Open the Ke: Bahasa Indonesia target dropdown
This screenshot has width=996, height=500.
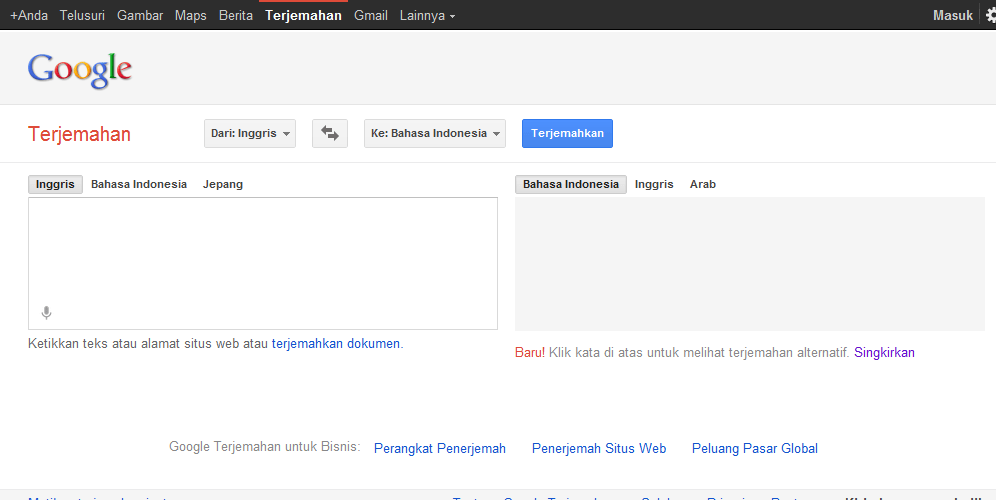[434, 133]
